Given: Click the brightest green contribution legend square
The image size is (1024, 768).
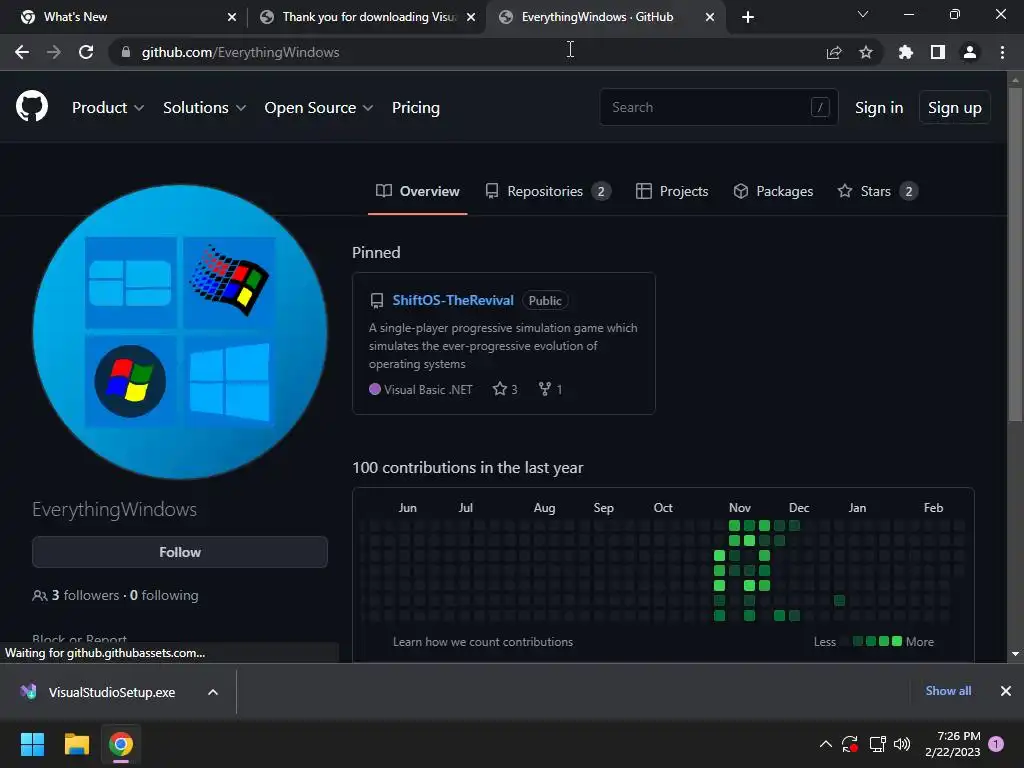Looking at the screenshot, I should (897, 641).
